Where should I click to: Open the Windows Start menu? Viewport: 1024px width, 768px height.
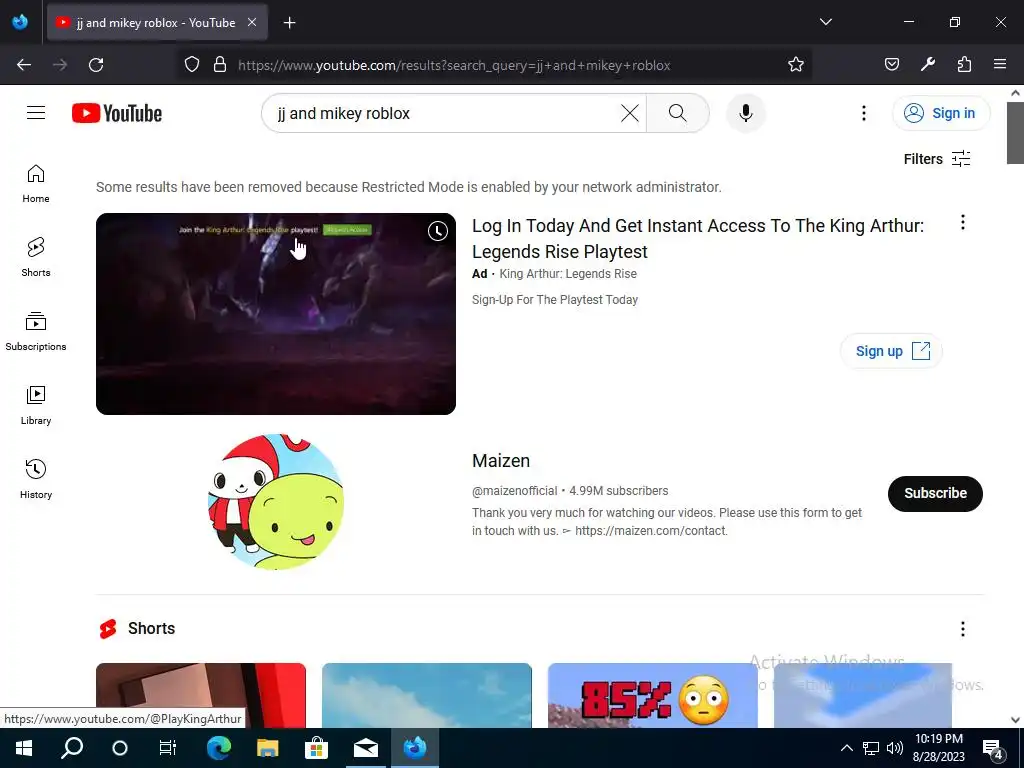(x=24, y=748)
